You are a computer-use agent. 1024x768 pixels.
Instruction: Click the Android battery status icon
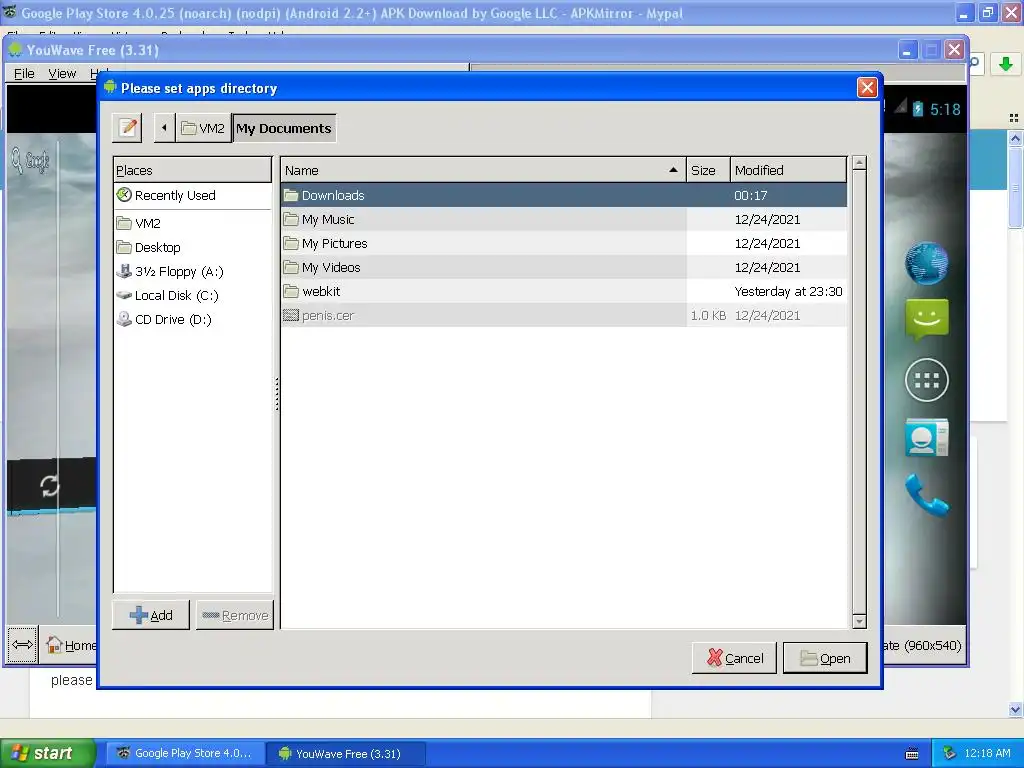tap(918, 109)
